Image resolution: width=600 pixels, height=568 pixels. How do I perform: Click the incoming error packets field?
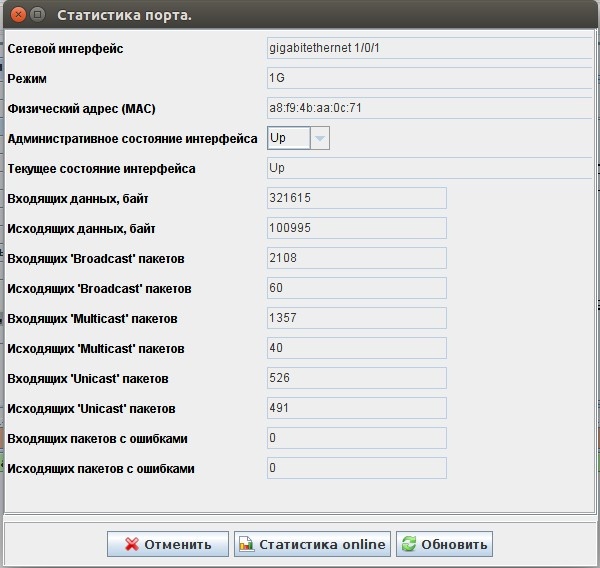pyautogui.click(x=357, y=438)
